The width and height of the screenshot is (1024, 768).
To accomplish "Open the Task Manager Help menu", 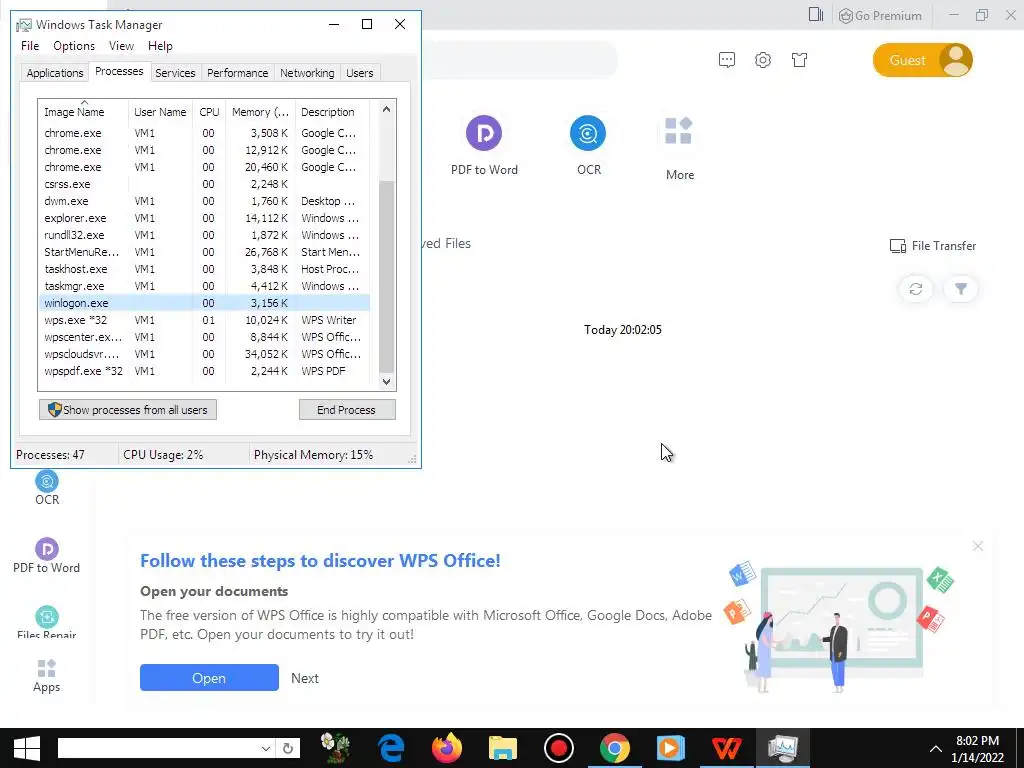I will click(160, 46).
